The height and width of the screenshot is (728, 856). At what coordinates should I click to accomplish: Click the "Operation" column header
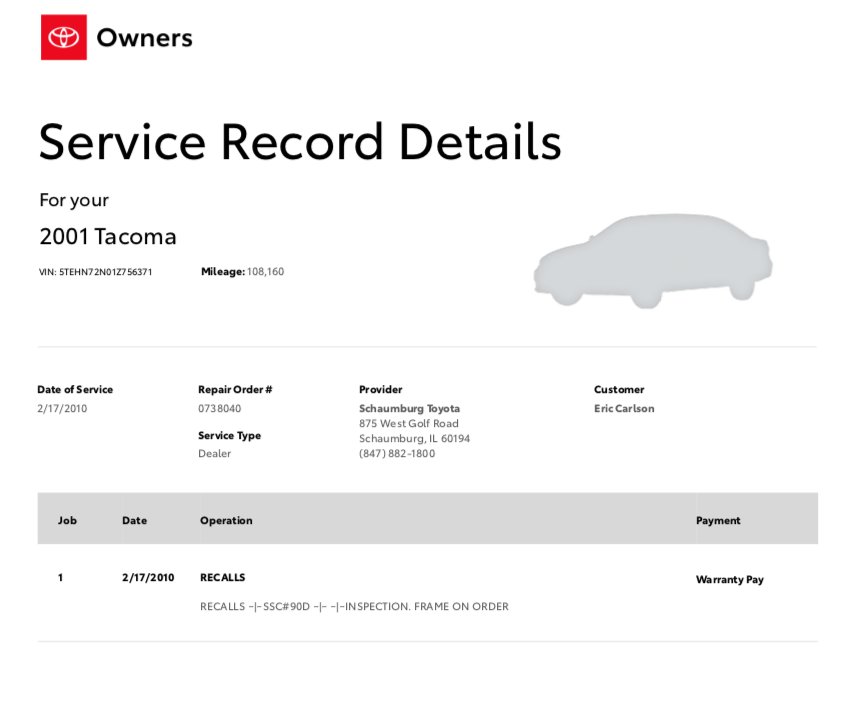226,521
